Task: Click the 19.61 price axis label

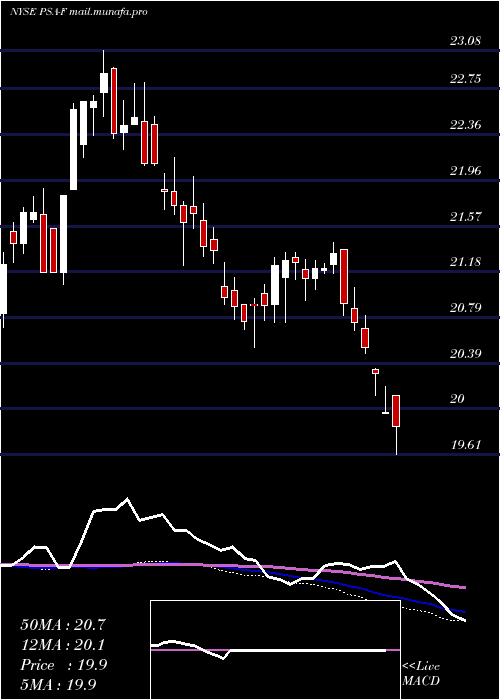Action: 465,445
